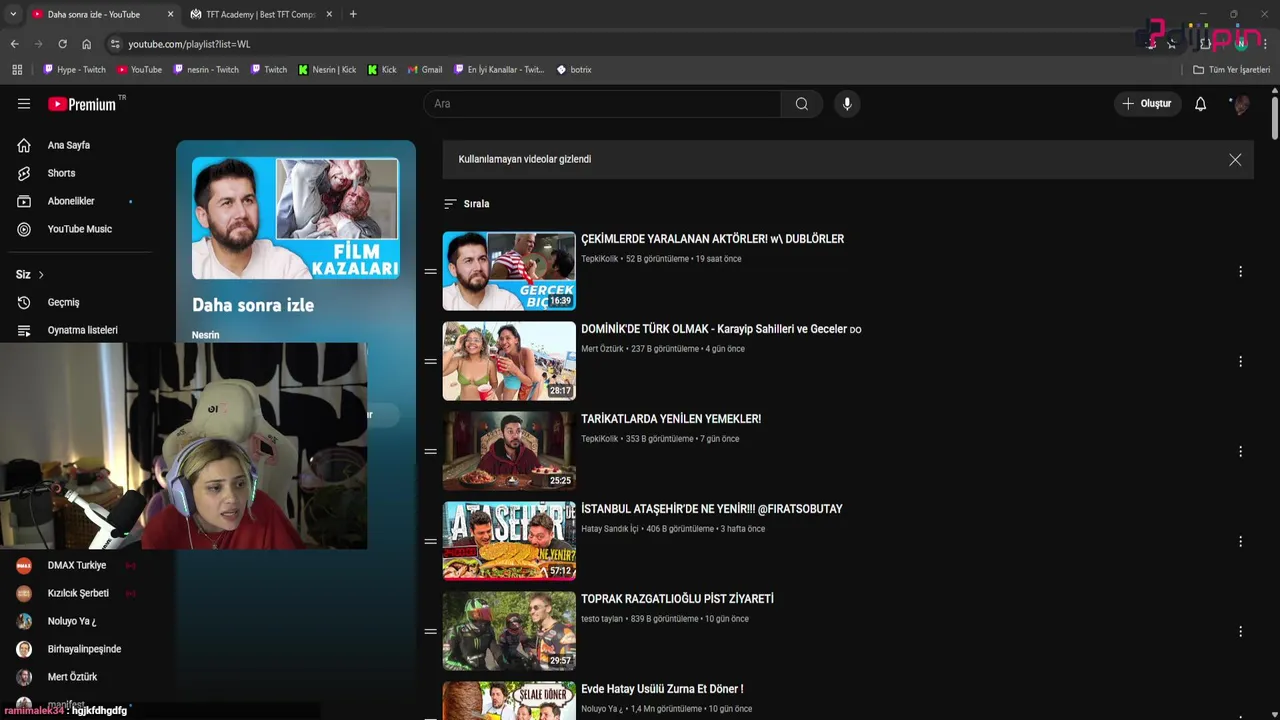Open YouTube Music in the sidebar

(80, 230)
